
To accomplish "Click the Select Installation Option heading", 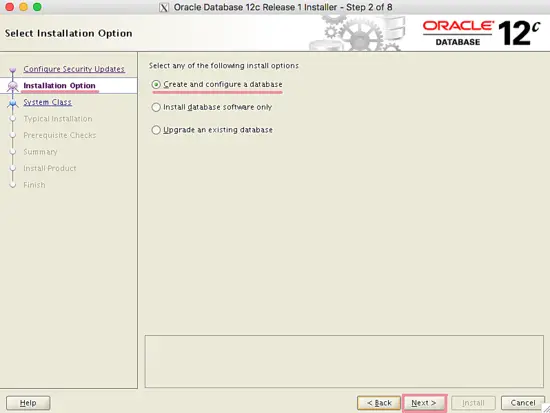I will point(68,33).
